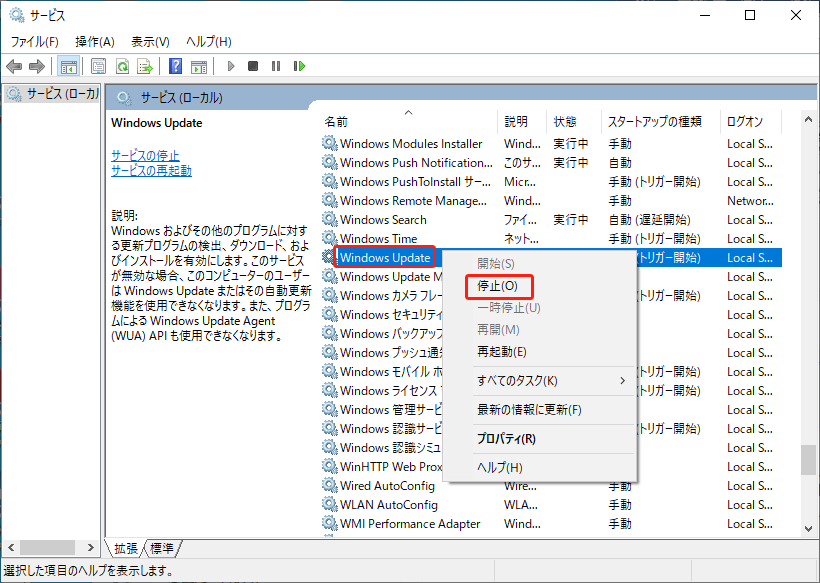Select Windows Push Notification service row
The image size is (820, 583).
pyautogui.click(x=551, y=162)
